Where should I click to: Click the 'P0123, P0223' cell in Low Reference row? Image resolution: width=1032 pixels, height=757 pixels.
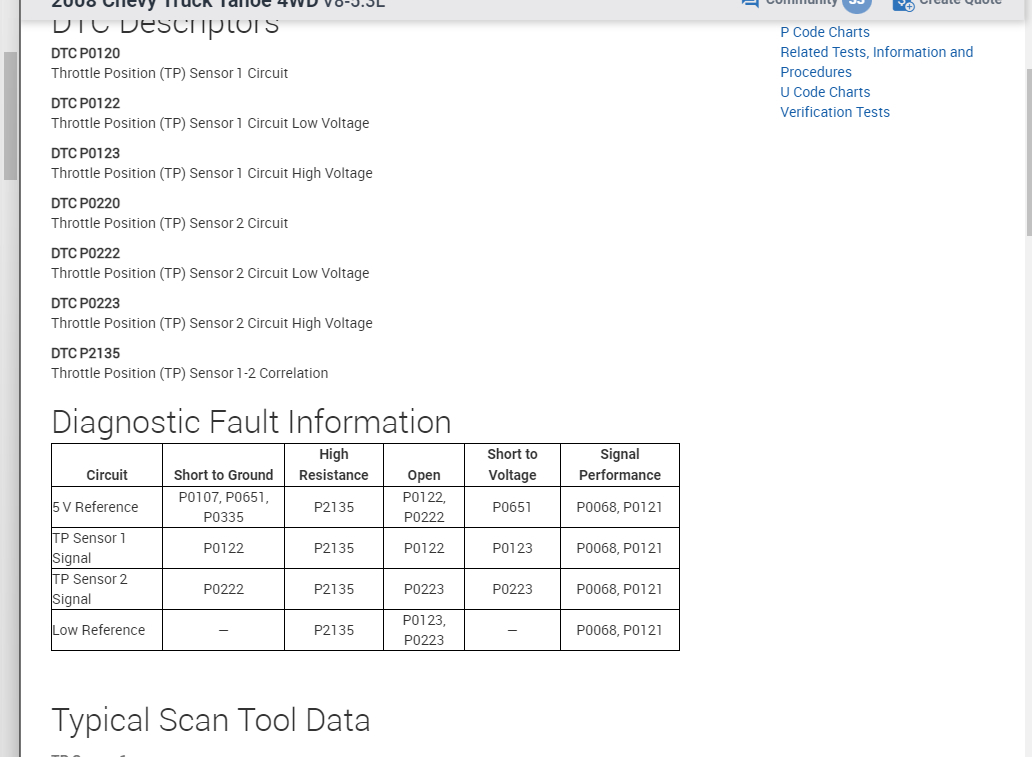424,630
